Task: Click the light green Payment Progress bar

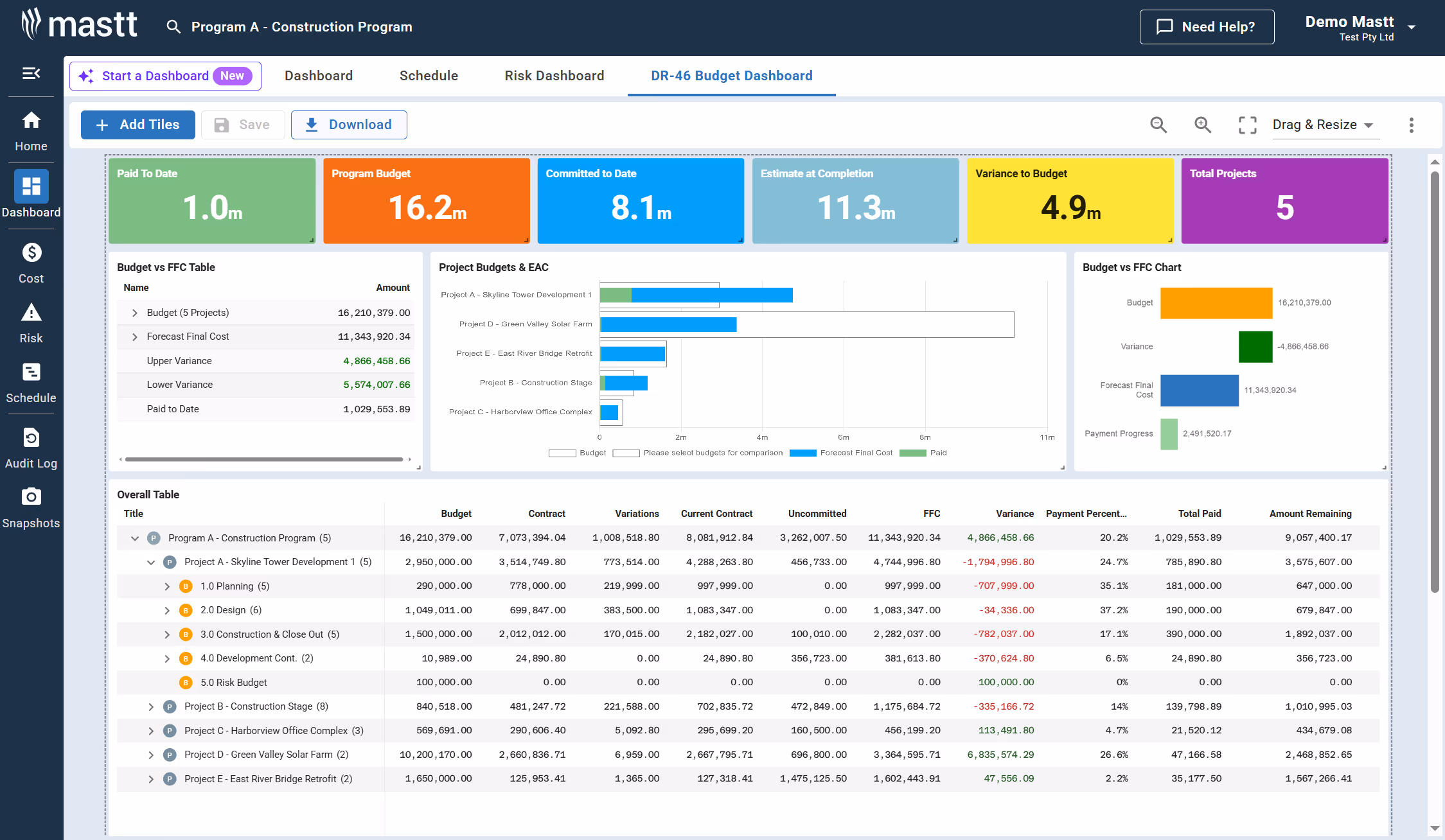Action: [1169, 434]
